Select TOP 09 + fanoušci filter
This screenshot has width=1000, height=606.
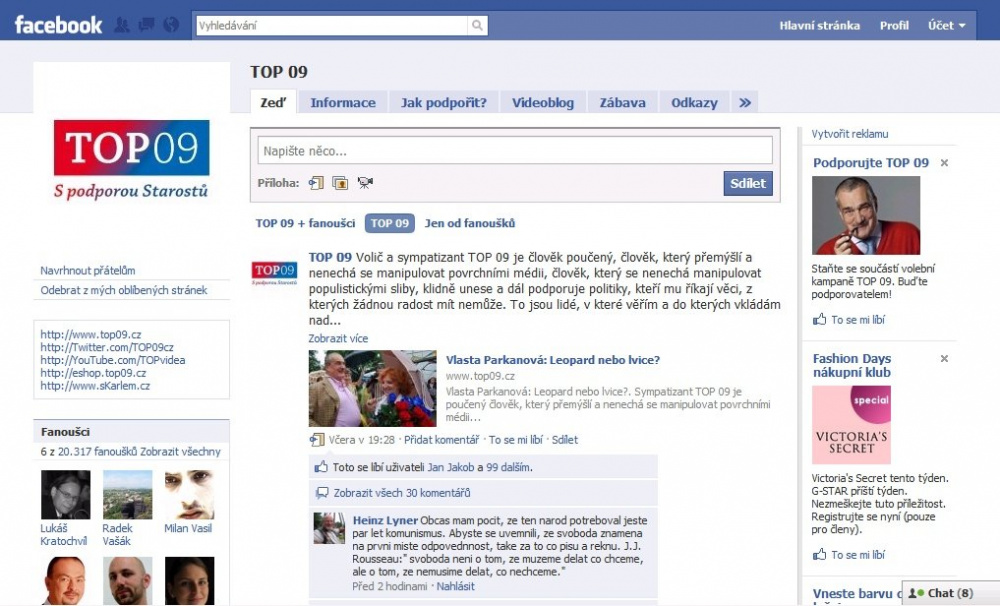[305, 223]
